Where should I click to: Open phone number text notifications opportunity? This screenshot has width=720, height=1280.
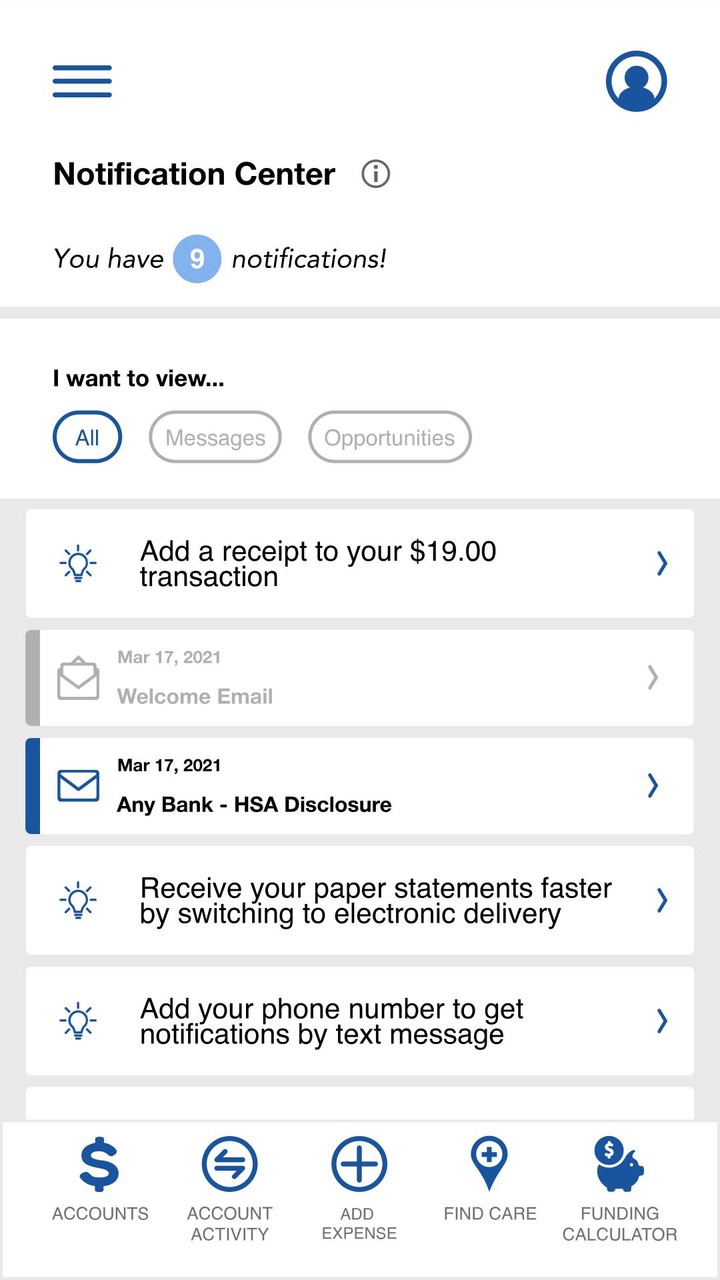tap(360, 1021)
